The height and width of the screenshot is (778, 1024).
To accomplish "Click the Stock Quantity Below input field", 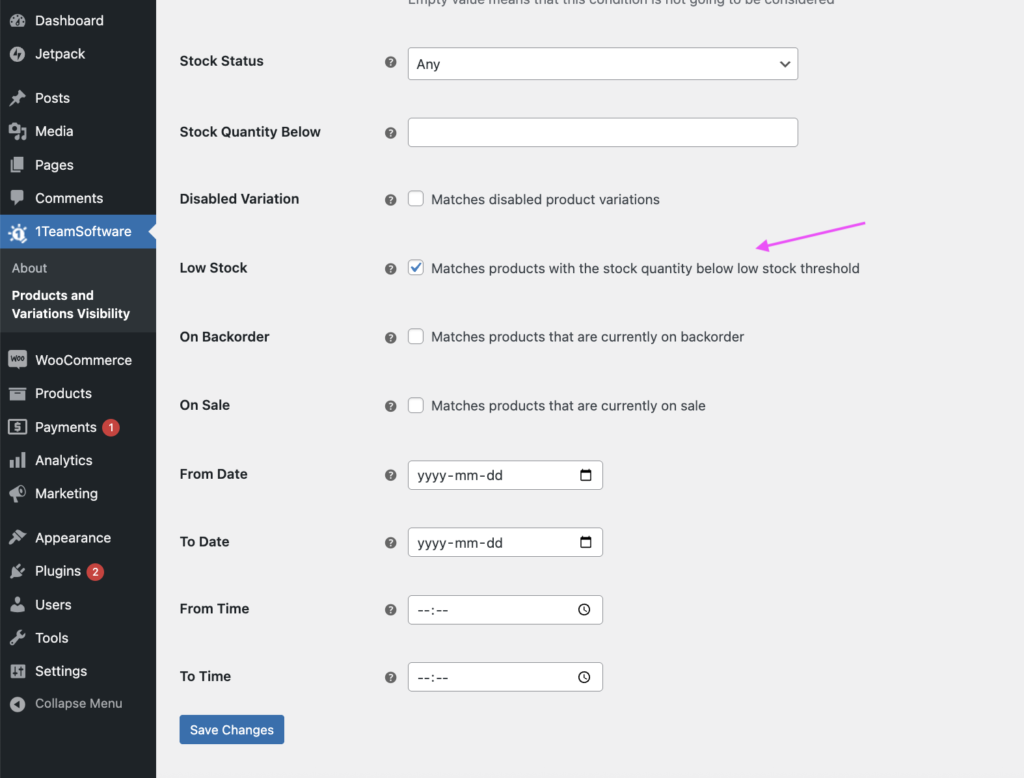I will point(602,133).
